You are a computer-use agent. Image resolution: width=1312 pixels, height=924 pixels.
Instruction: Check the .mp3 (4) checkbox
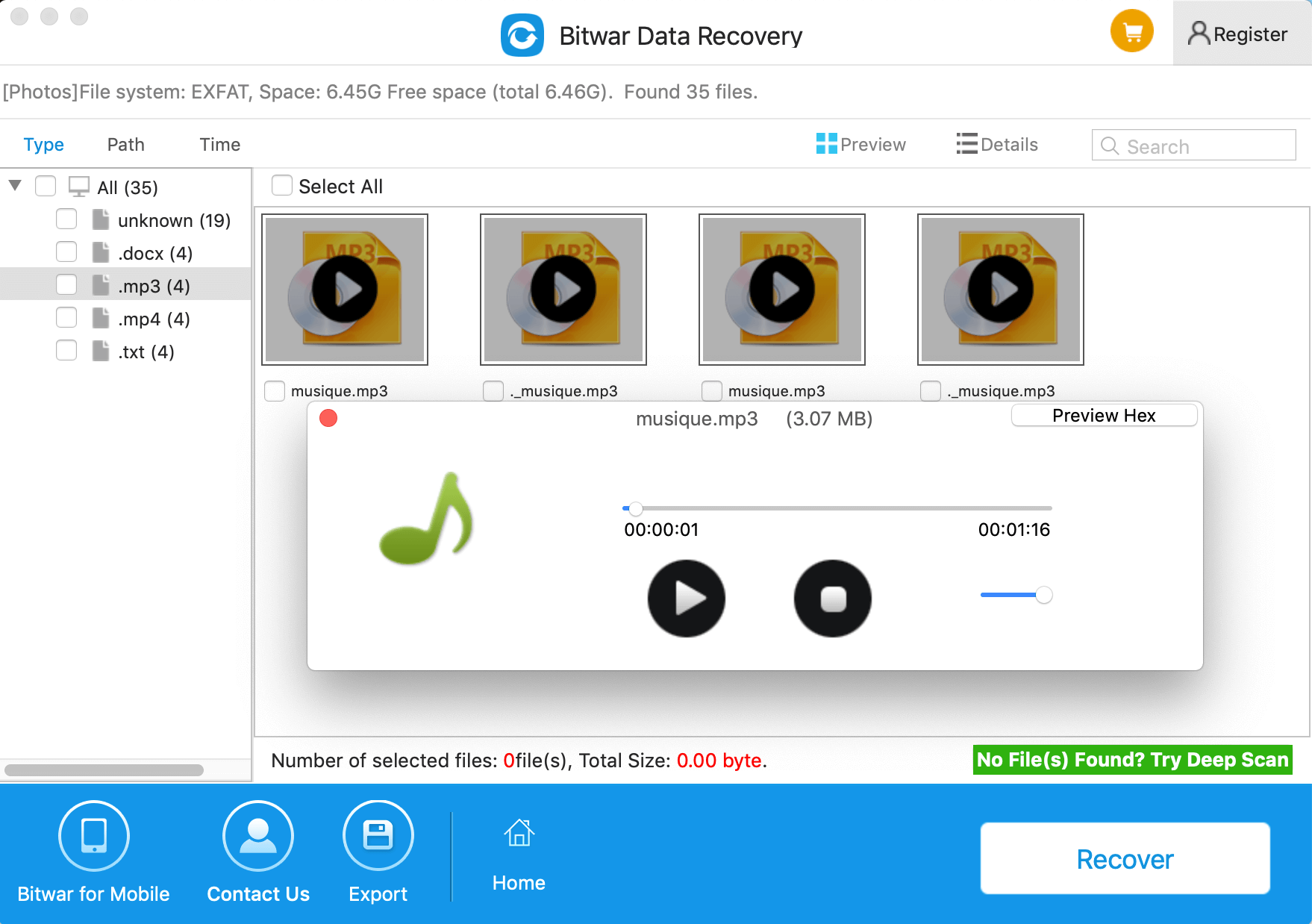(66, 284)
